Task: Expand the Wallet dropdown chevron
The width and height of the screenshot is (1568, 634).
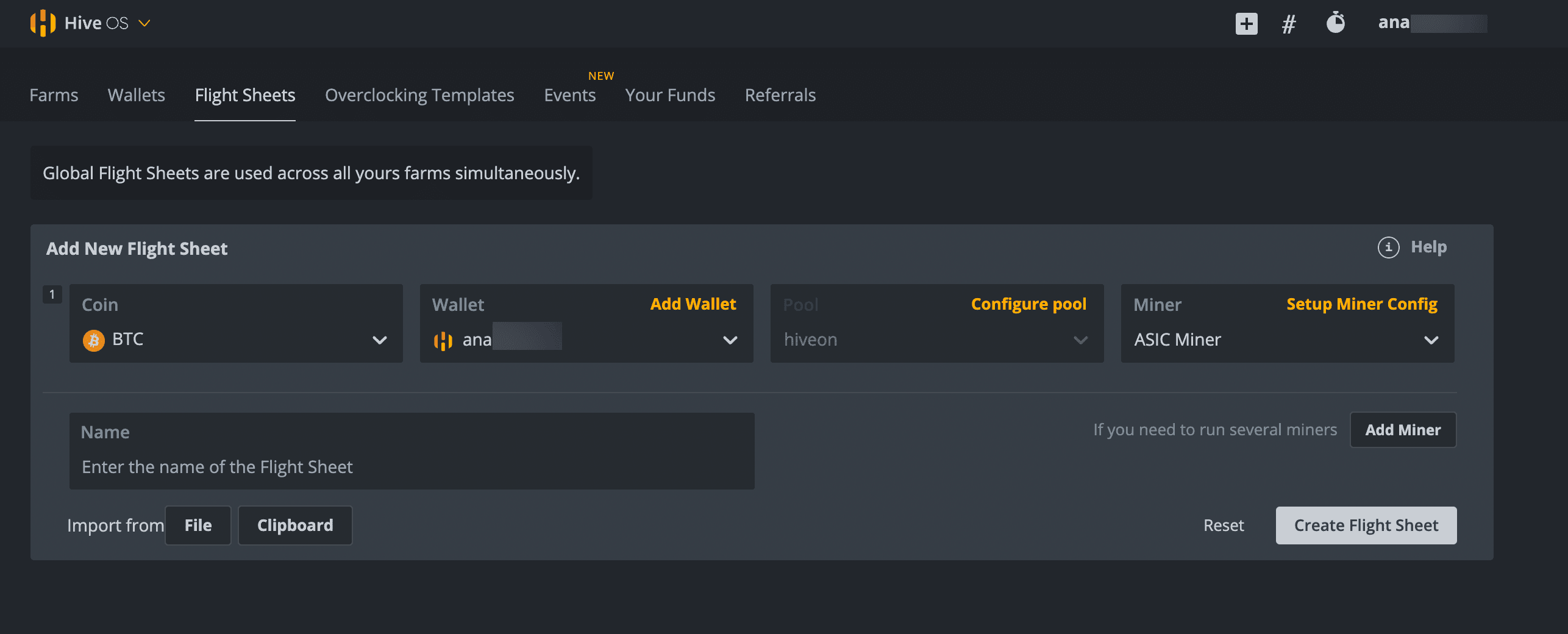Action: pos(730,340)
